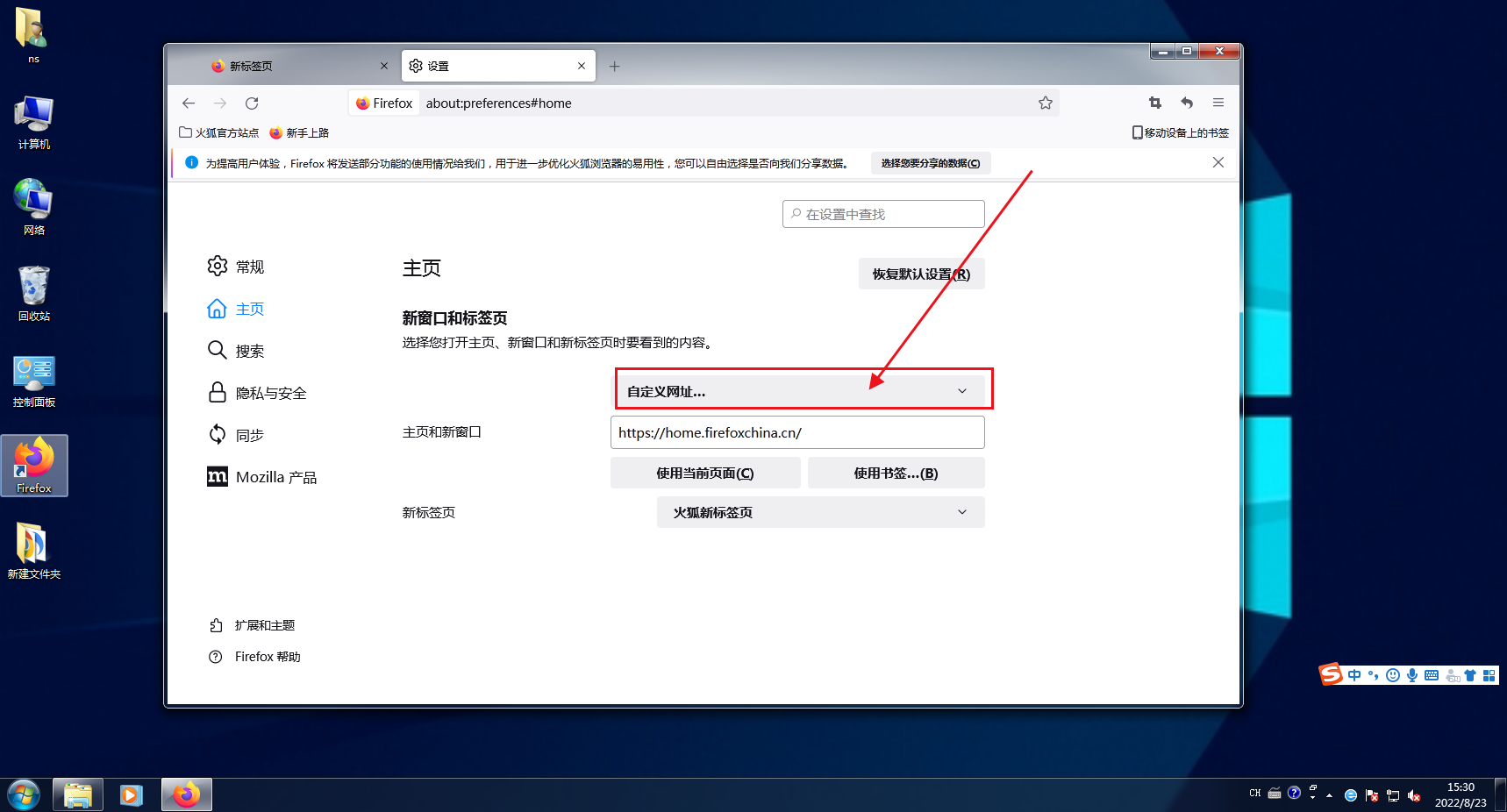Select the Firefox desktop shortcut
Viewport: 1507px width, 812px height.
coord(34,466)
